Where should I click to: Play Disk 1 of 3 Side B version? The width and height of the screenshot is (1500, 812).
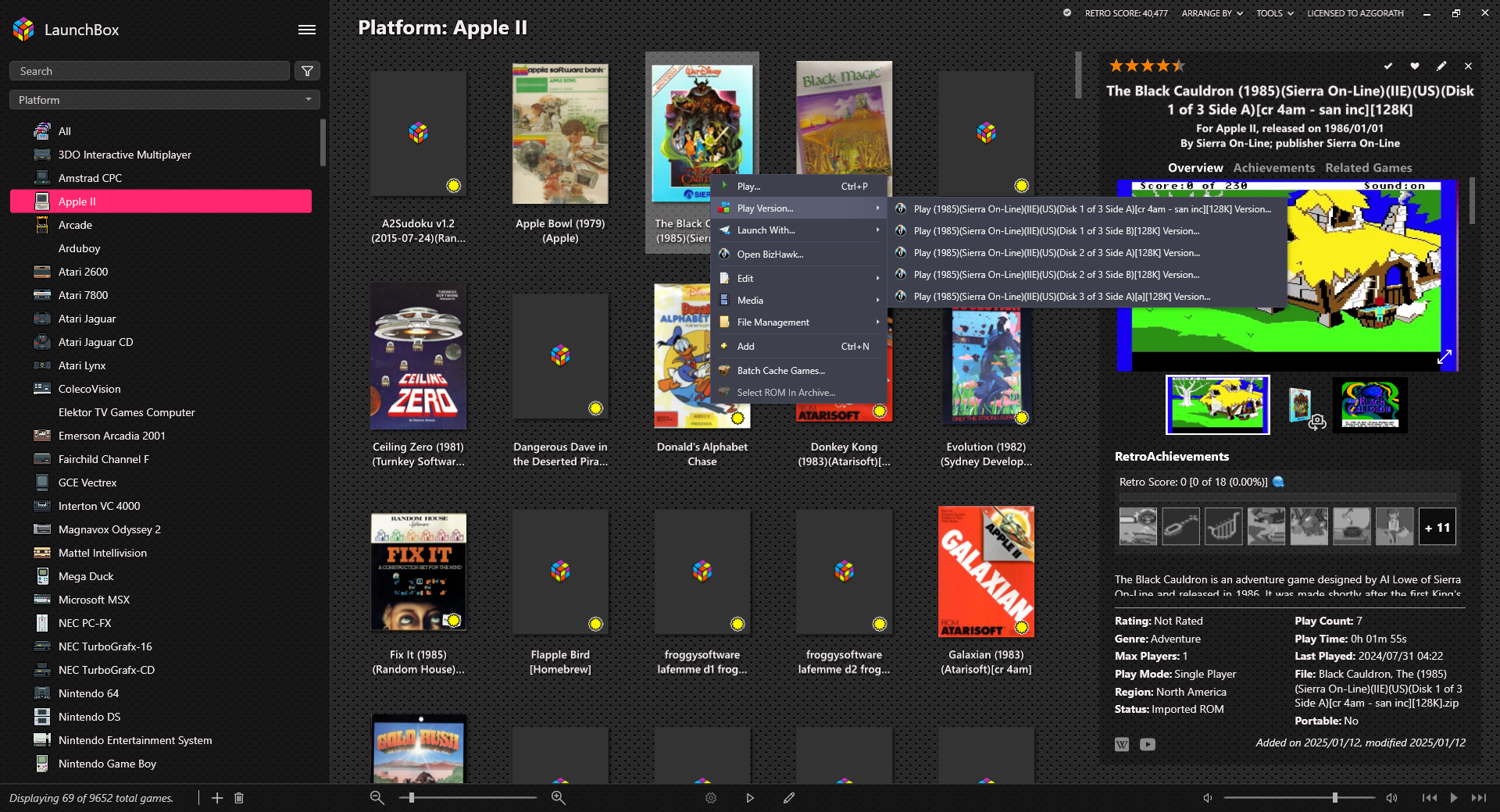click(1087, 231)
